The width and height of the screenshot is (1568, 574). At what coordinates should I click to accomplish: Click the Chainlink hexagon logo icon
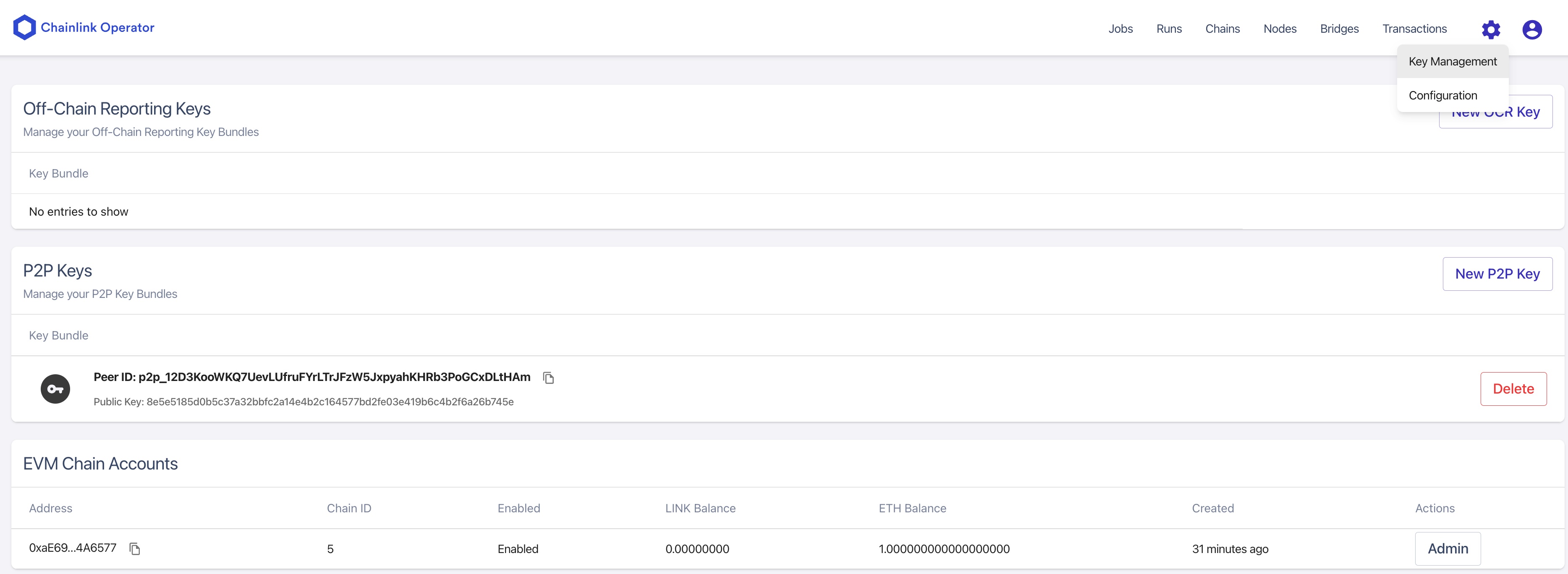24,27
